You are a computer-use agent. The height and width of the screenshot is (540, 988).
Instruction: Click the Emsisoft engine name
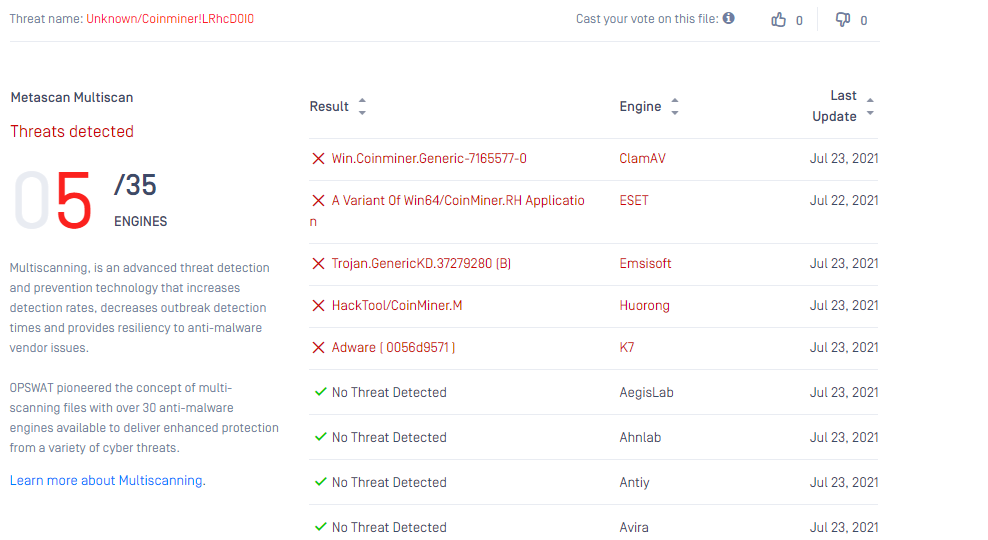pos(645,264)
